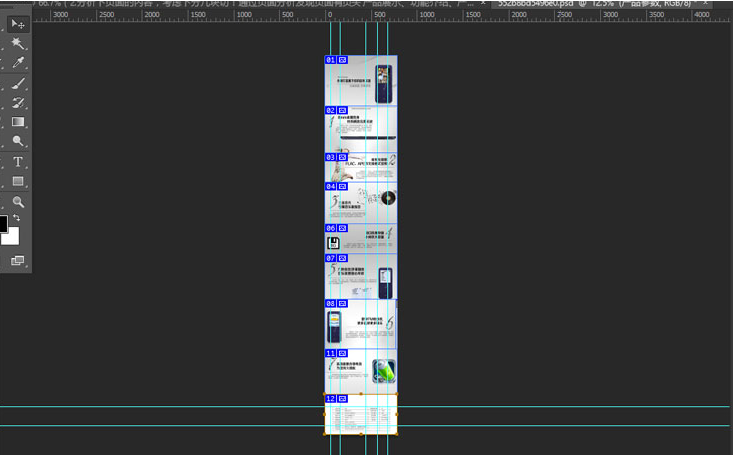Click the slice 01 number badge

(330, 60)
